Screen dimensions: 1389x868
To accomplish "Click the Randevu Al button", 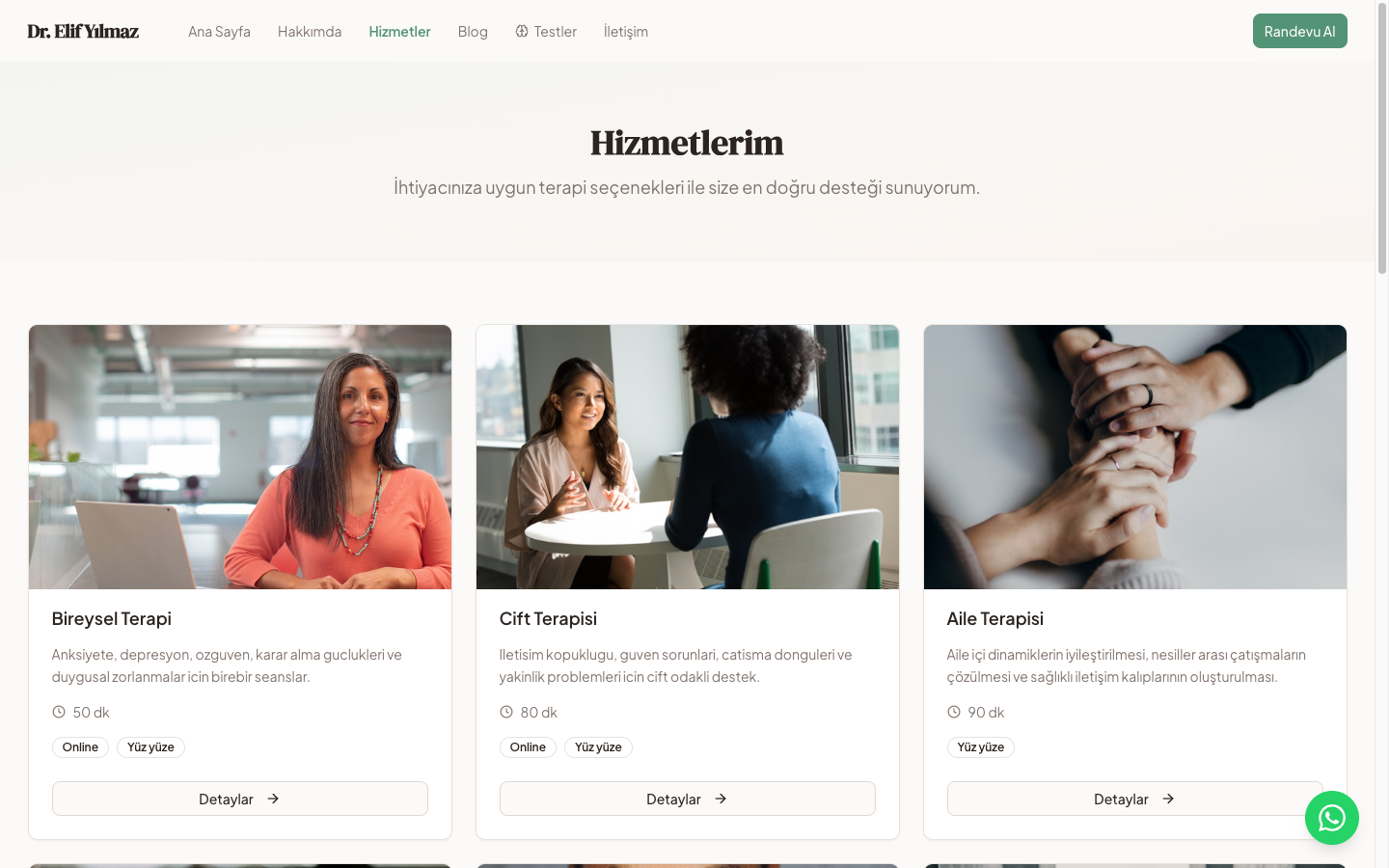I will point(1300,31).
